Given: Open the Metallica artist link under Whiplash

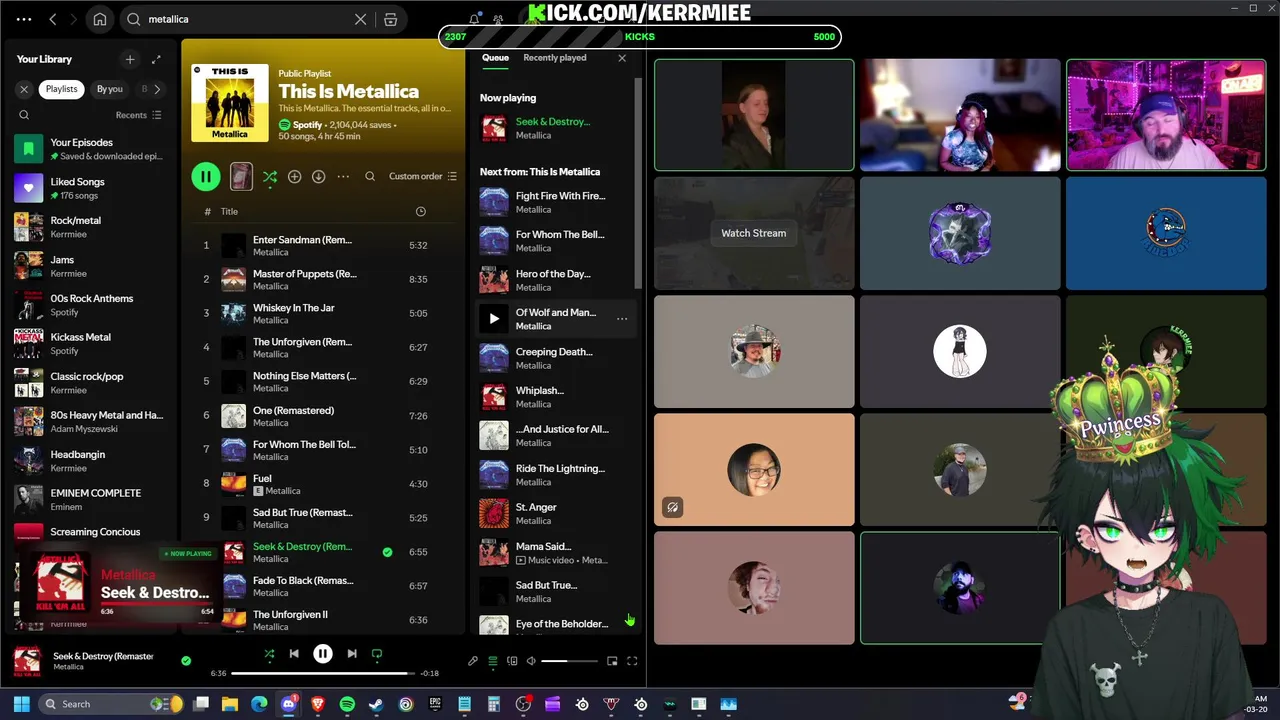Looking at the screenshot, I should click(533, 404).
